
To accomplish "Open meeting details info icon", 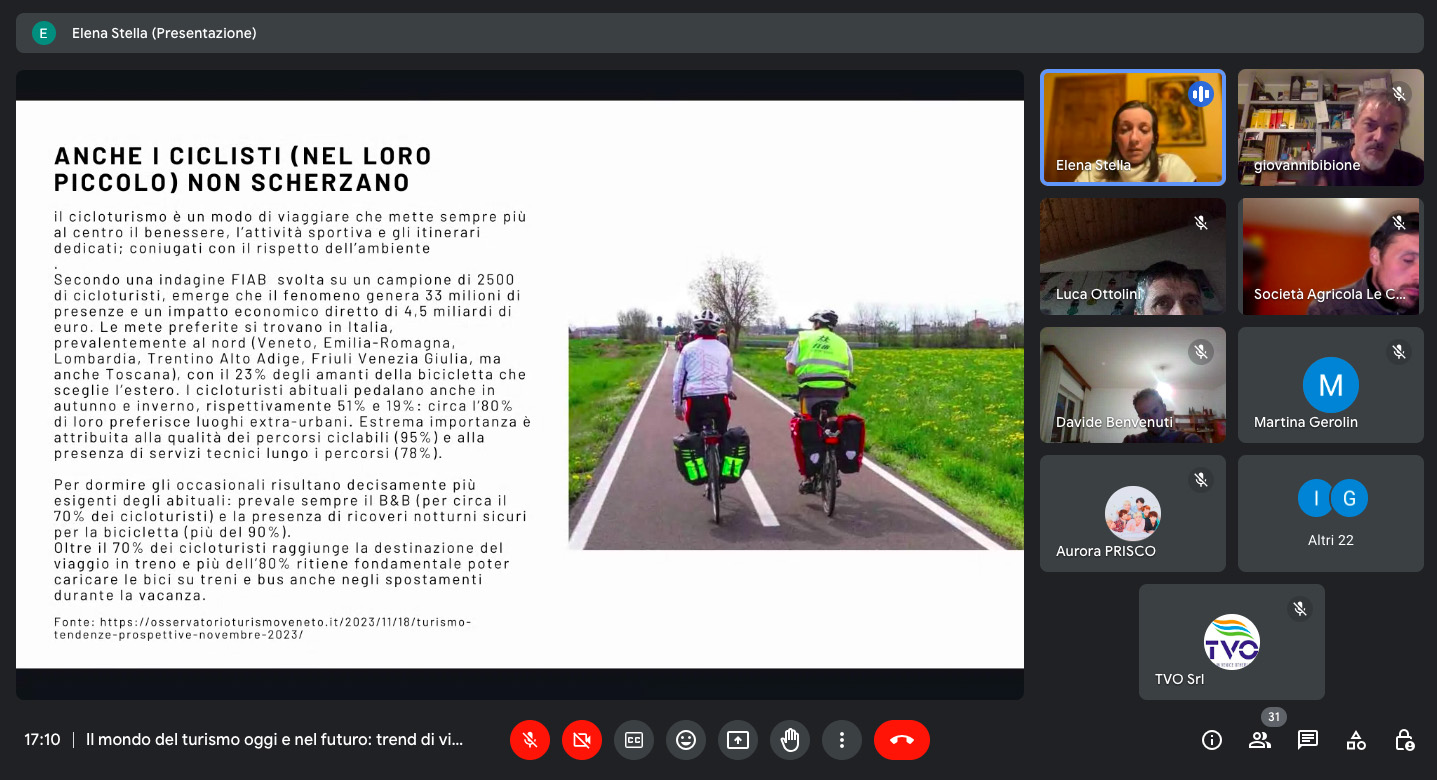I will pos(1212,740).
